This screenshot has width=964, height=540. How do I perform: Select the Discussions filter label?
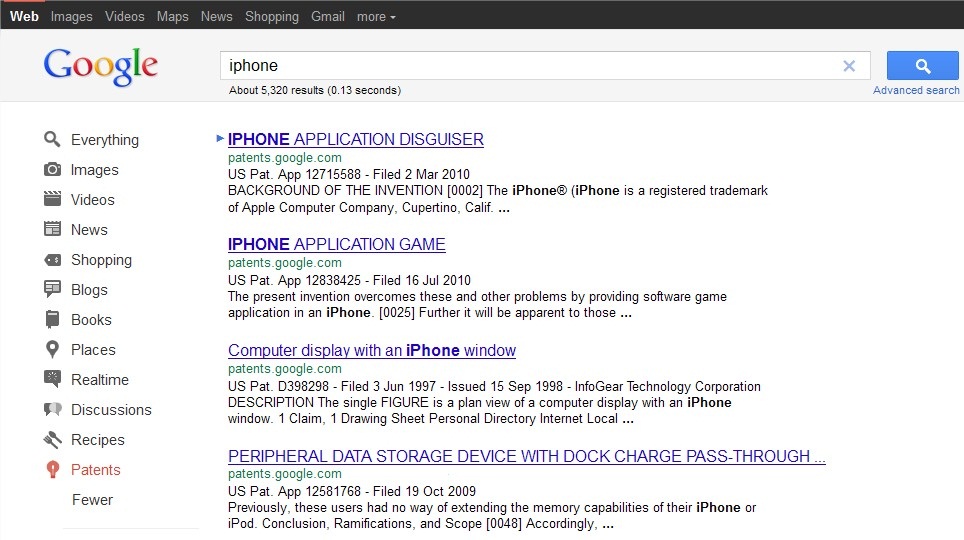click(x=111, y=410)
